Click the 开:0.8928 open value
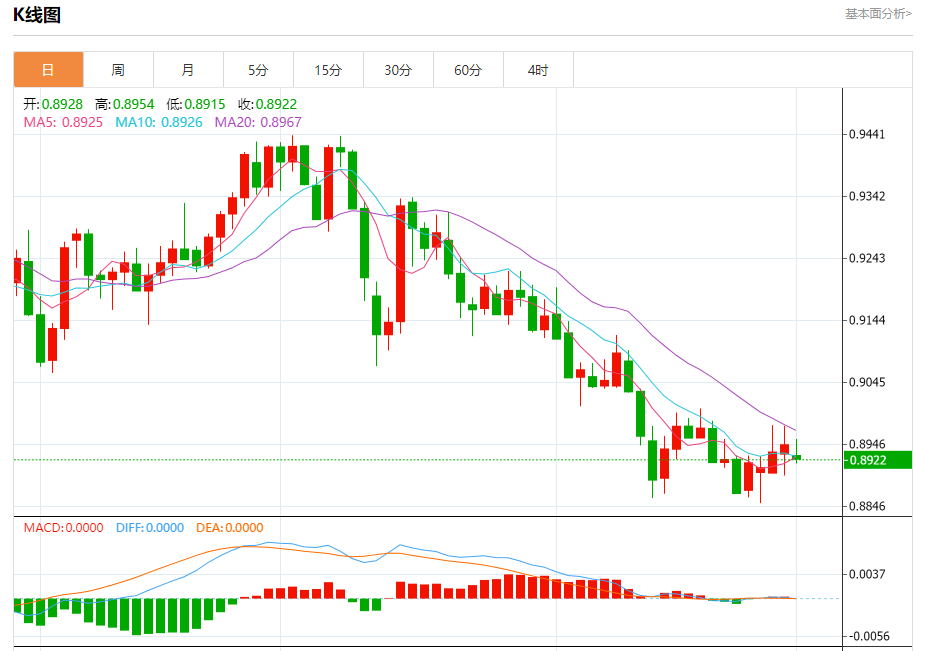This screenshot has height=651, width=936. pyautogui.click(x=53, y=104)
